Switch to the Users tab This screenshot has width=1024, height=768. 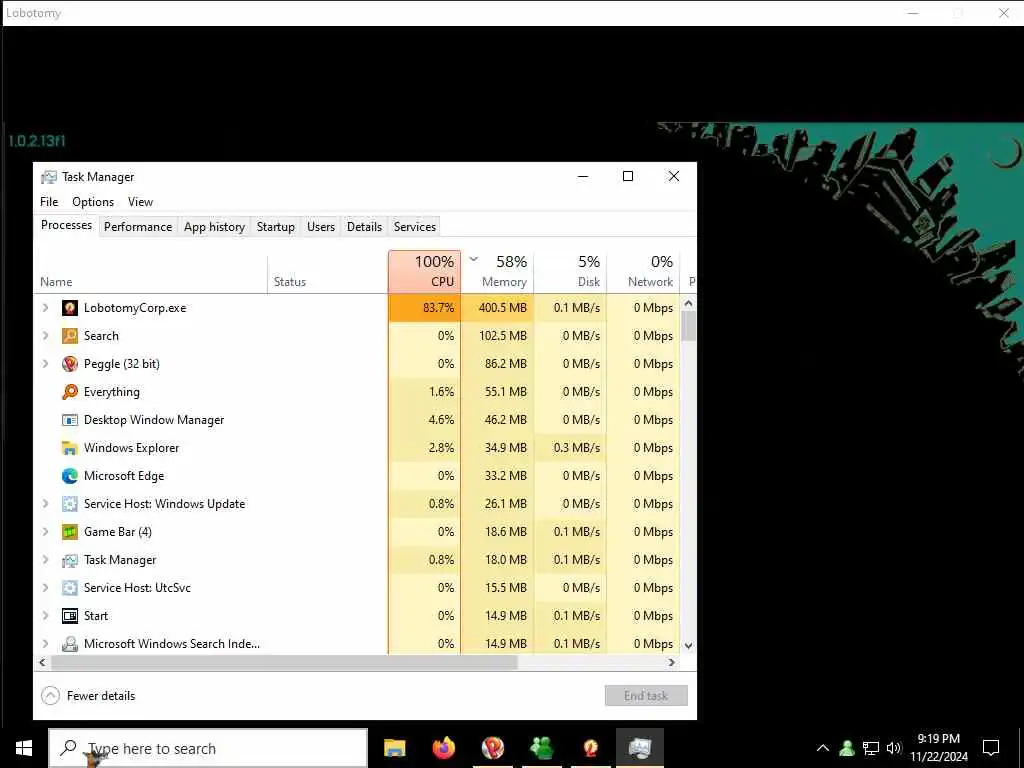pyautogui.click(x=321, y=227)
